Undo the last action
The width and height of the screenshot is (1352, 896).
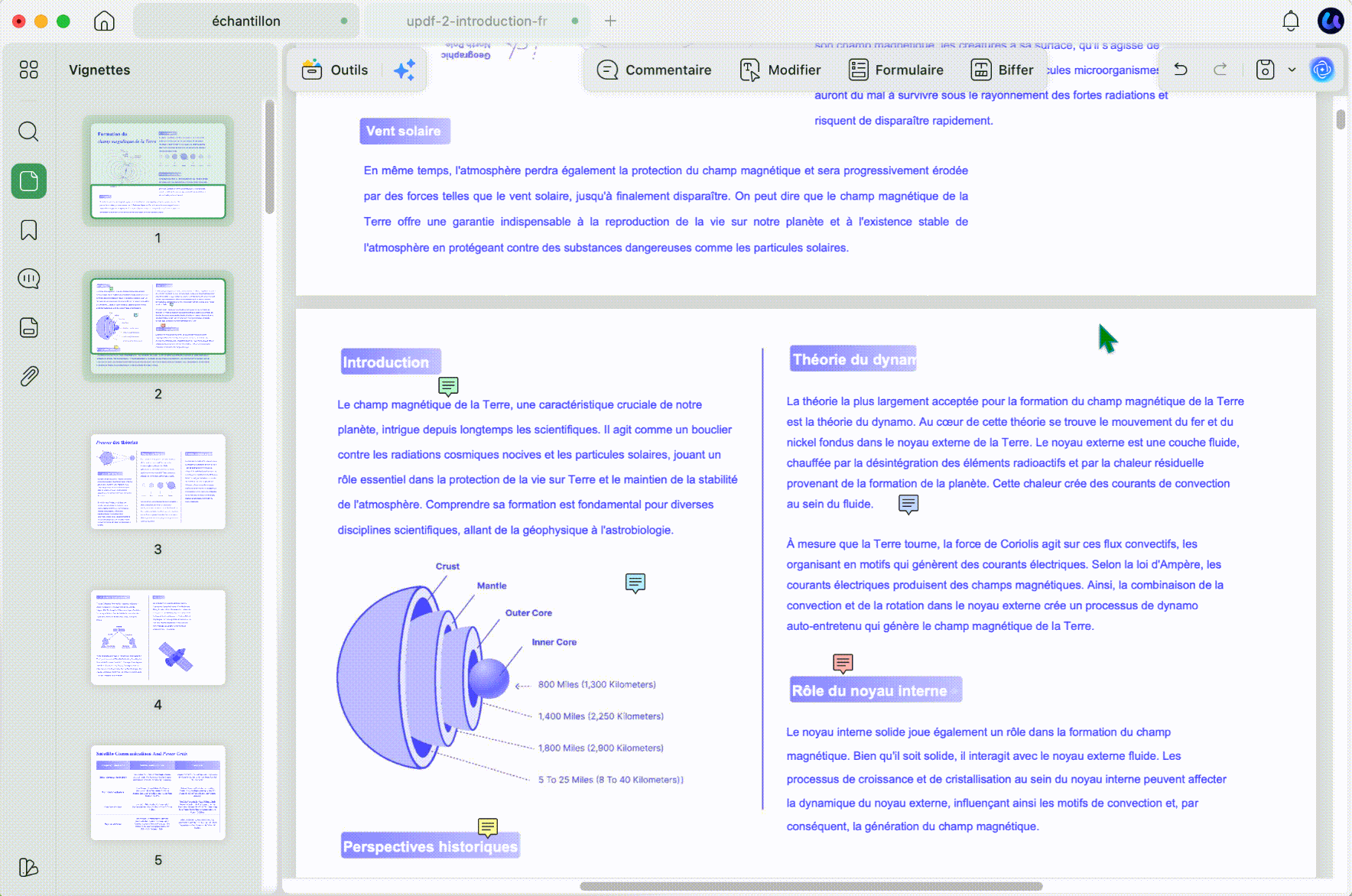1181,70
